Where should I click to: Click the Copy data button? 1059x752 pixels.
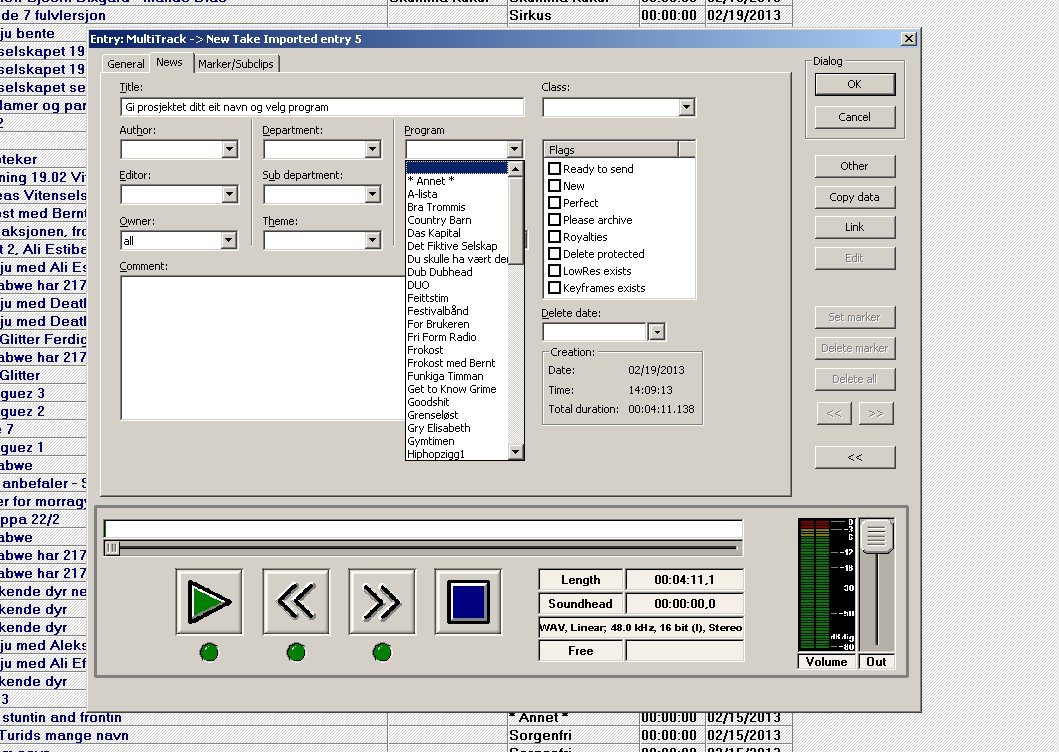(x=855, y=197)
